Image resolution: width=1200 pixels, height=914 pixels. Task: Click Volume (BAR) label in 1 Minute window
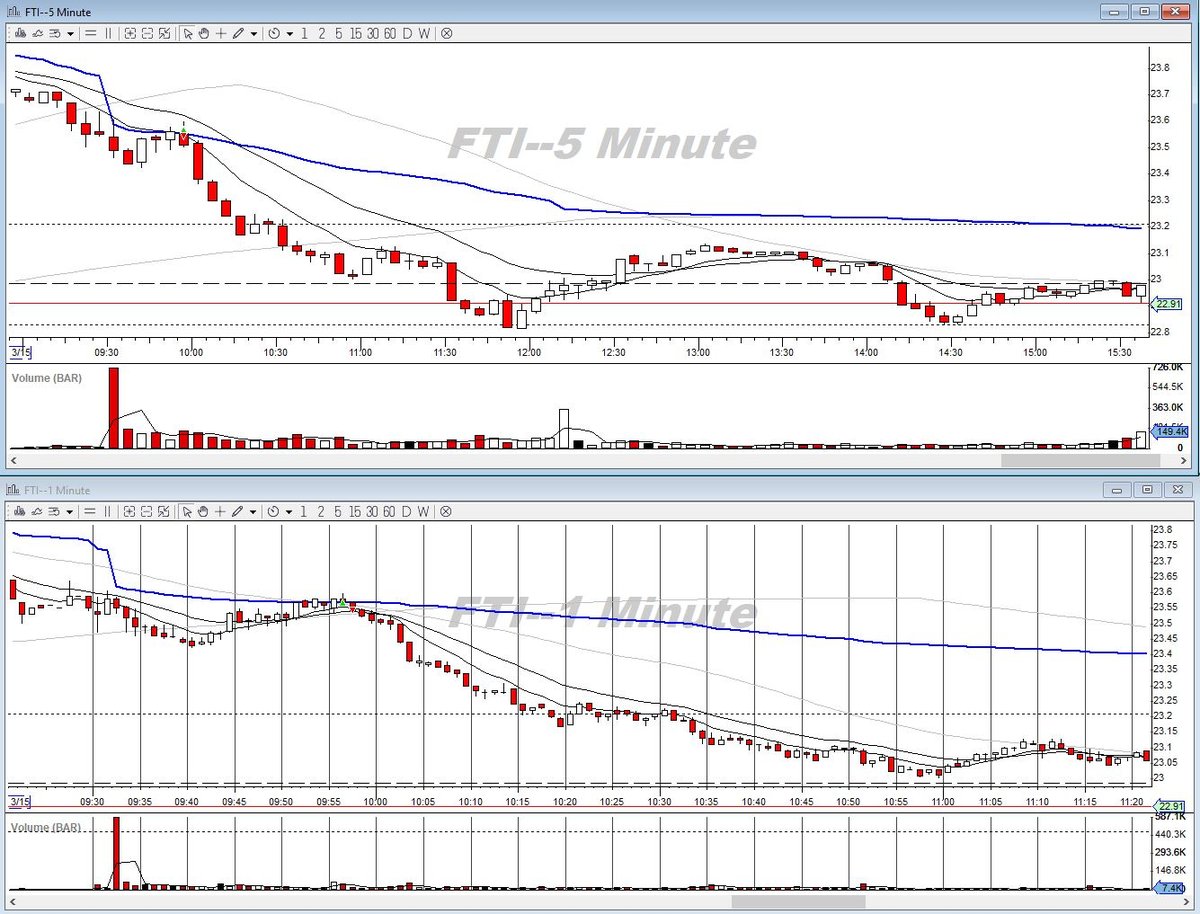click(x=46, y=828)
